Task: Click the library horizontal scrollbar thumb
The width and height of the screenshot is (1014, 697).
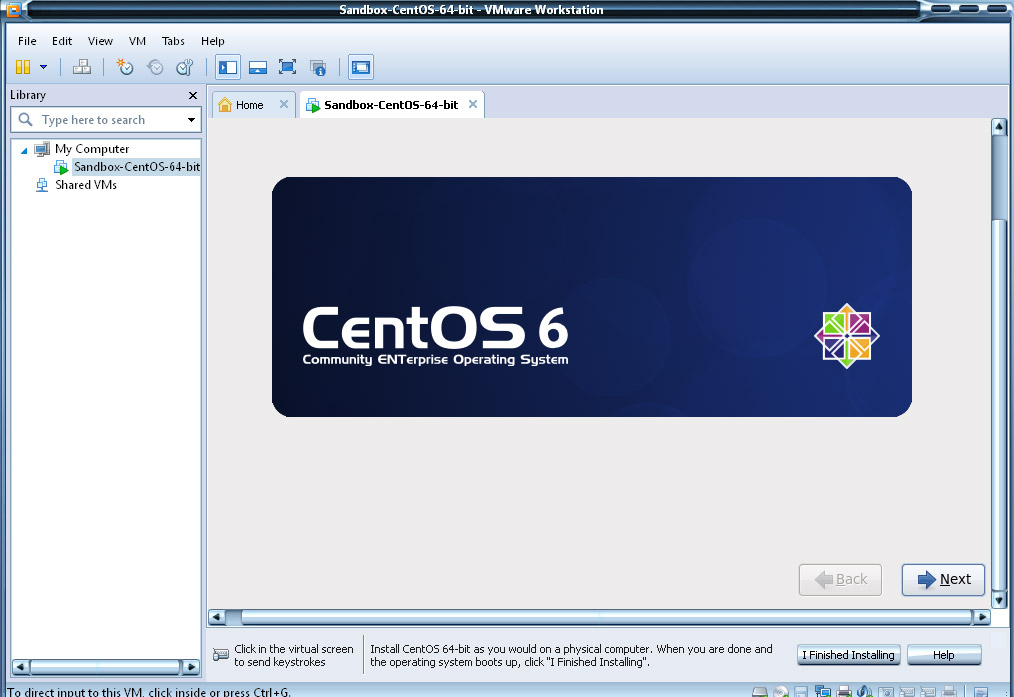Action: click(105, 667)
